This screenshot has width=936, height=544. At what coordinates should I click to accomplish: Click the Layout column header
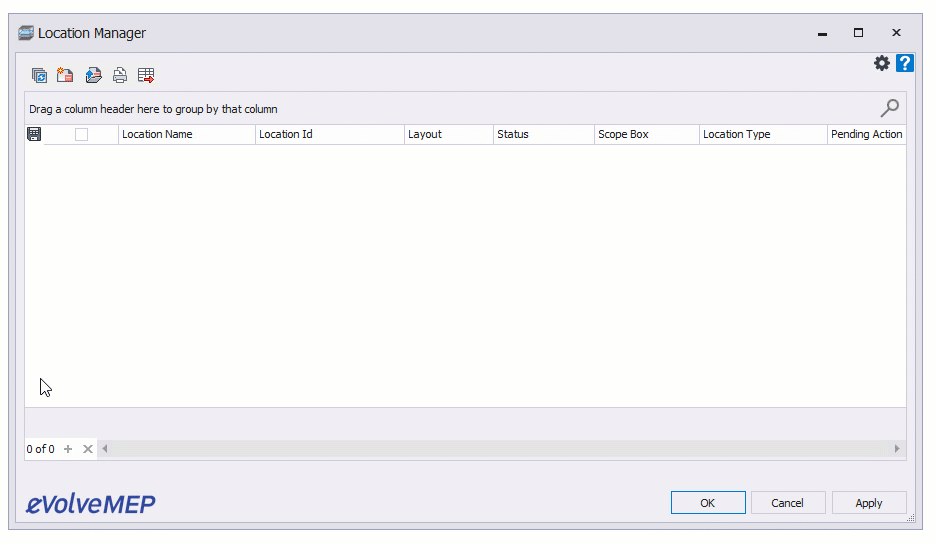(x=449, y=134)
